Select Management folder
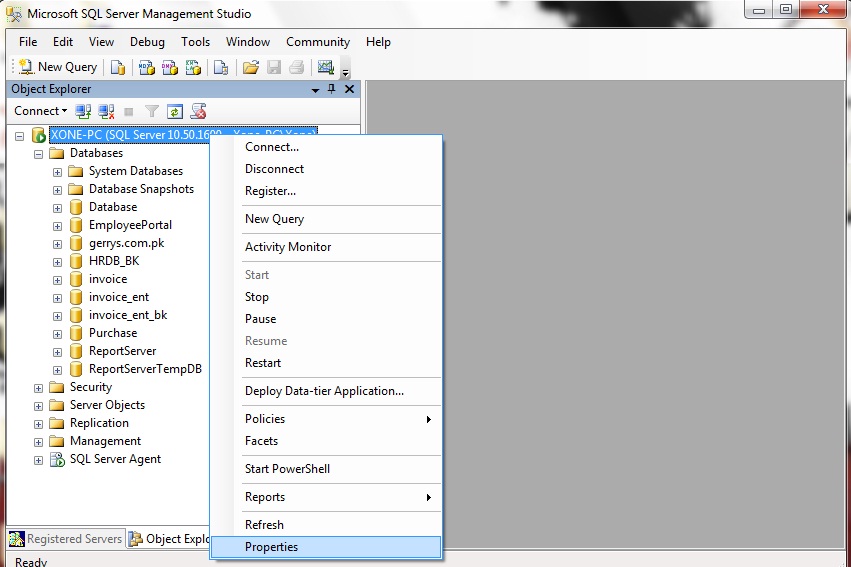The width and height of the screenshot is (851, 567). coord(105,441)
